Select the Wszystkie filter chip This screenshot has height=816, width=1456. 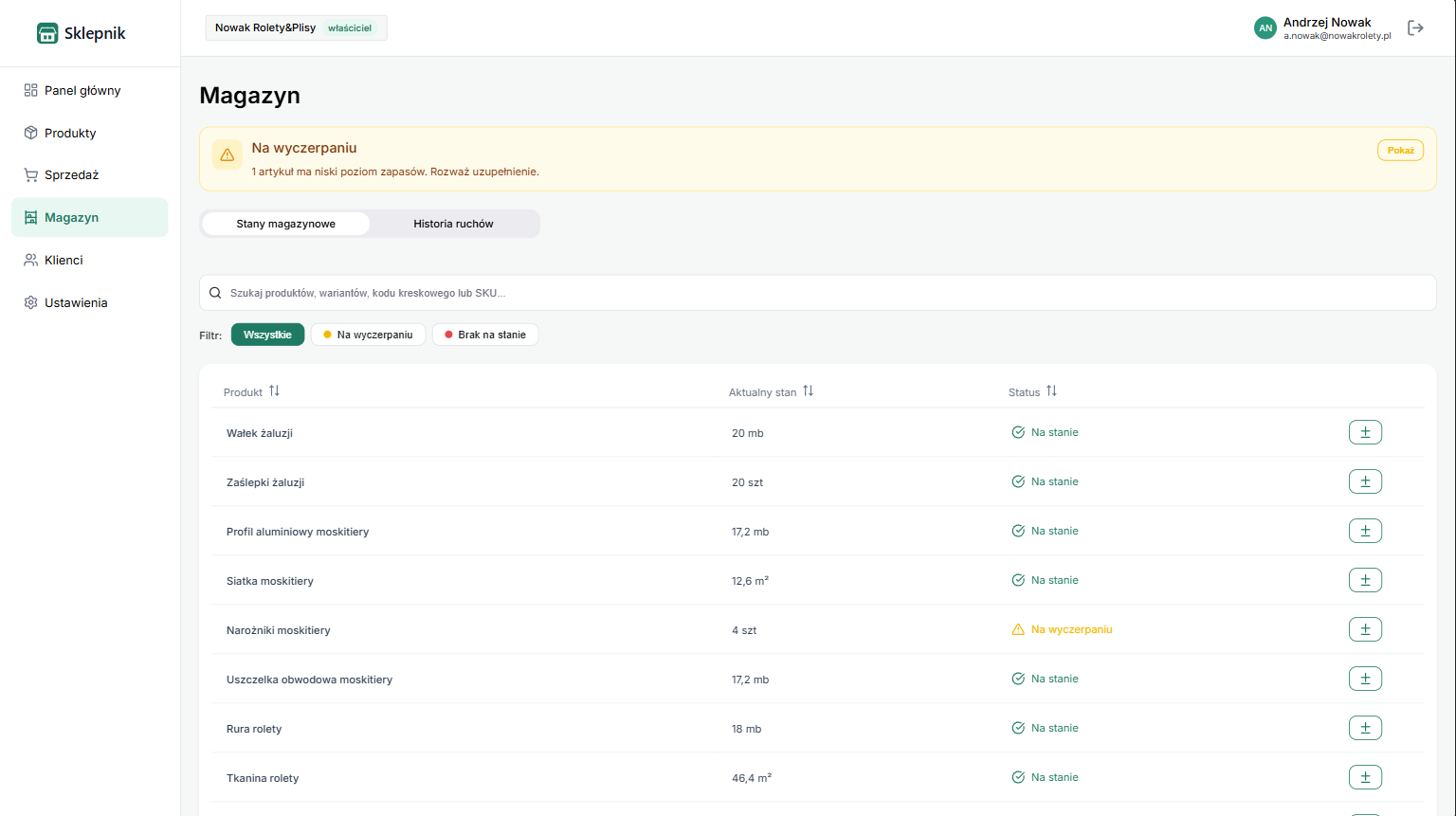(x=267, y=335)
